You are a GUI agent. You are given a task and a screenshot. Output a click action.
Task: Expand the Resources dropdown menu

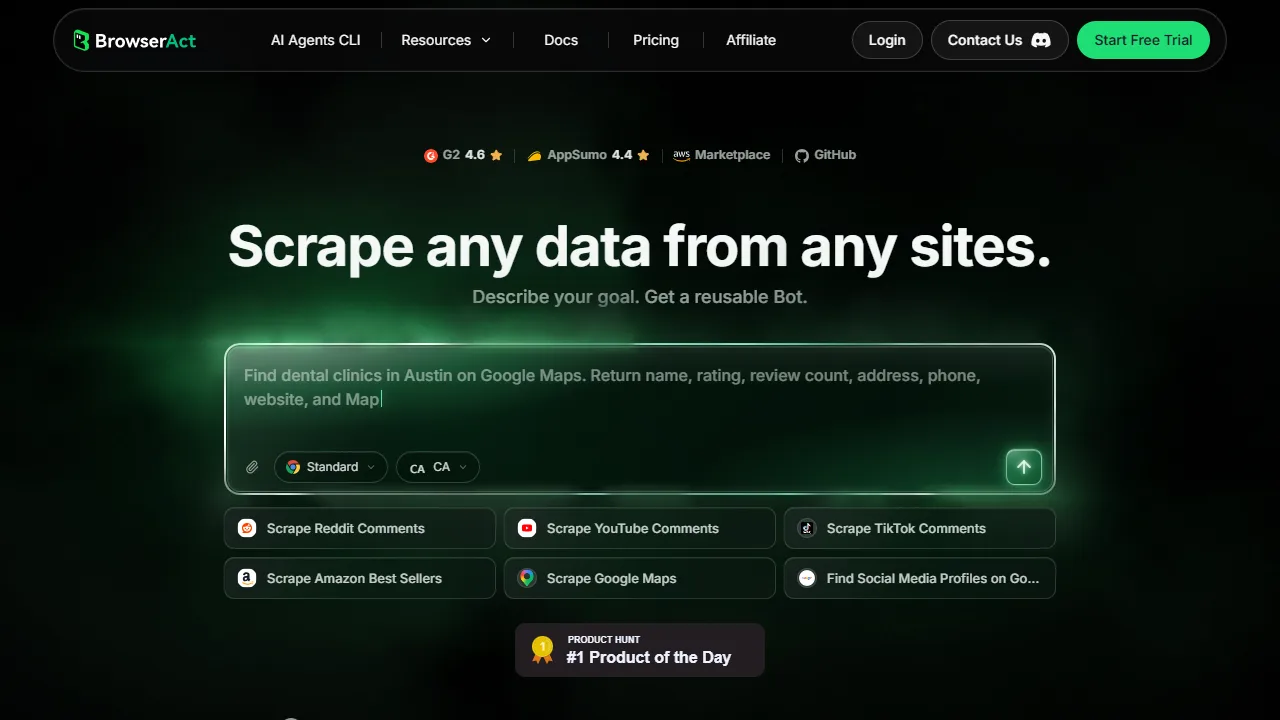(446, 40)
